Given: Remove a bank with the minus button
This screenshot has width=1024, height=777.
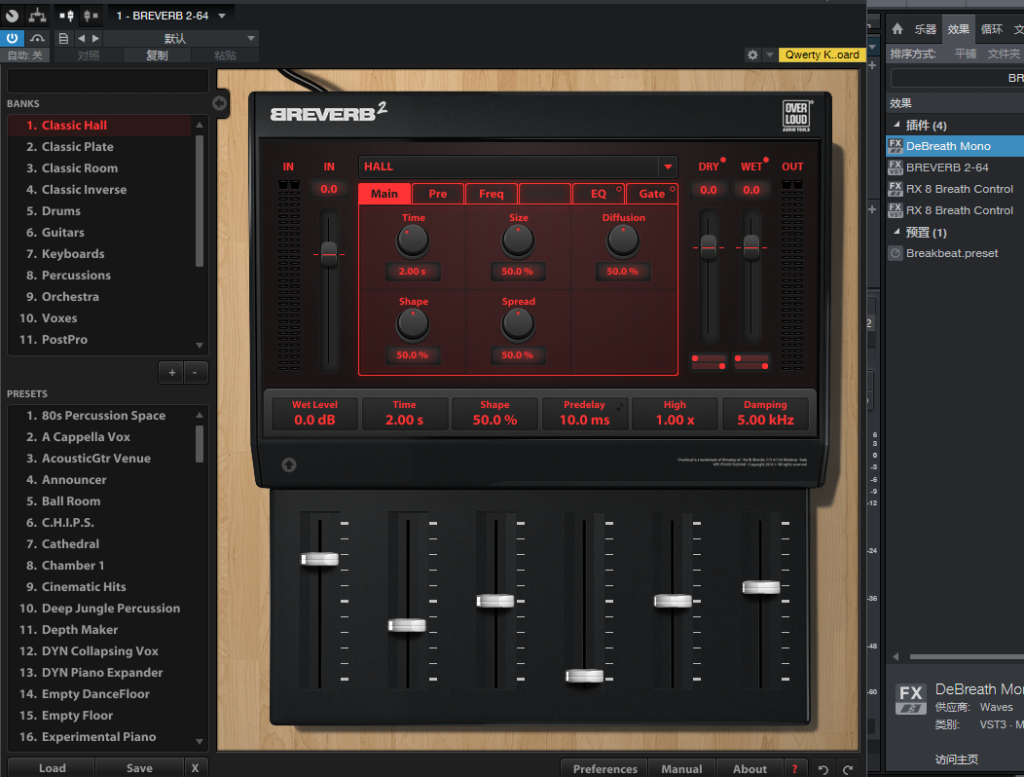Looking at the screenshot, I should [195, 373].
